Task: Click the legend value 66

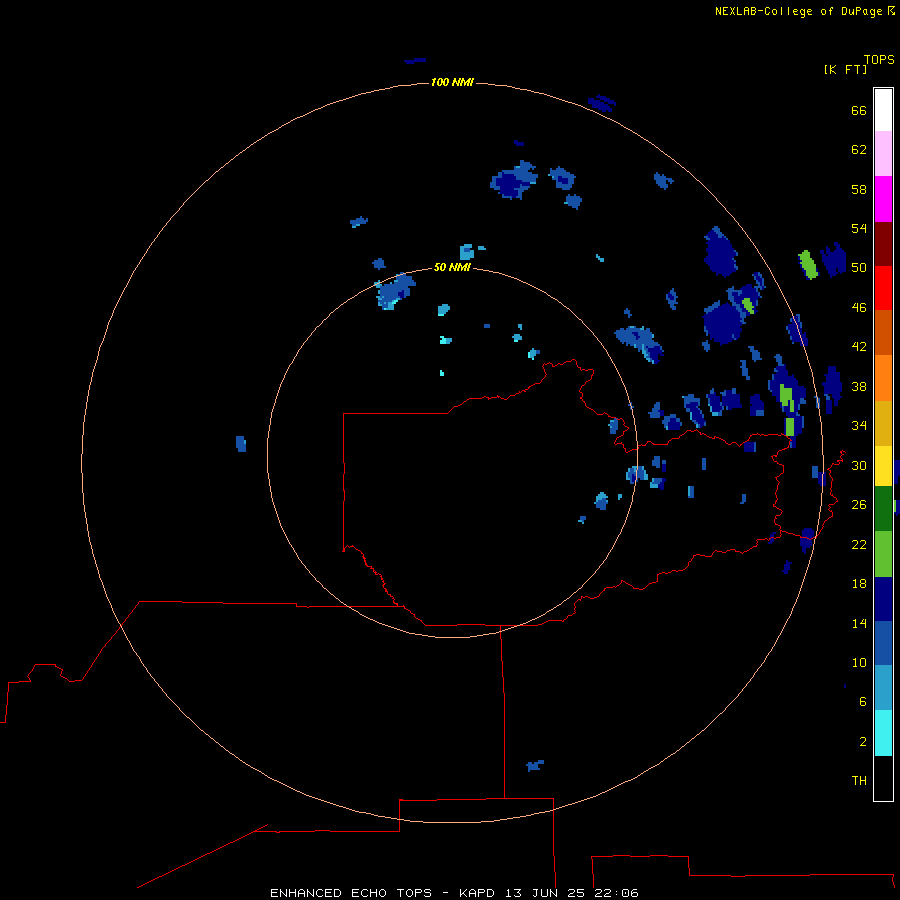Action: tap(859, 111)
